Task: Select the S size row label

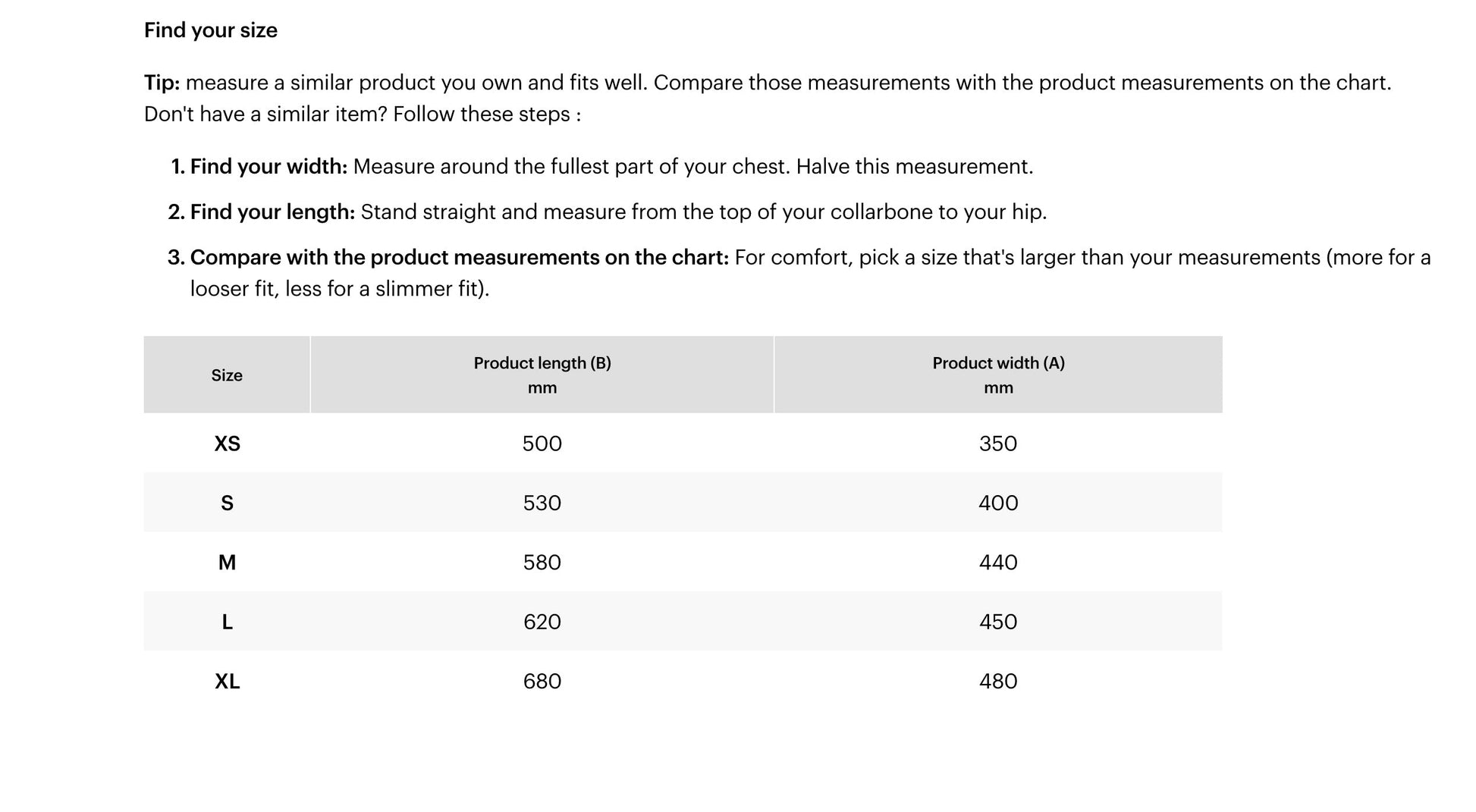Action: coord(227,503)
